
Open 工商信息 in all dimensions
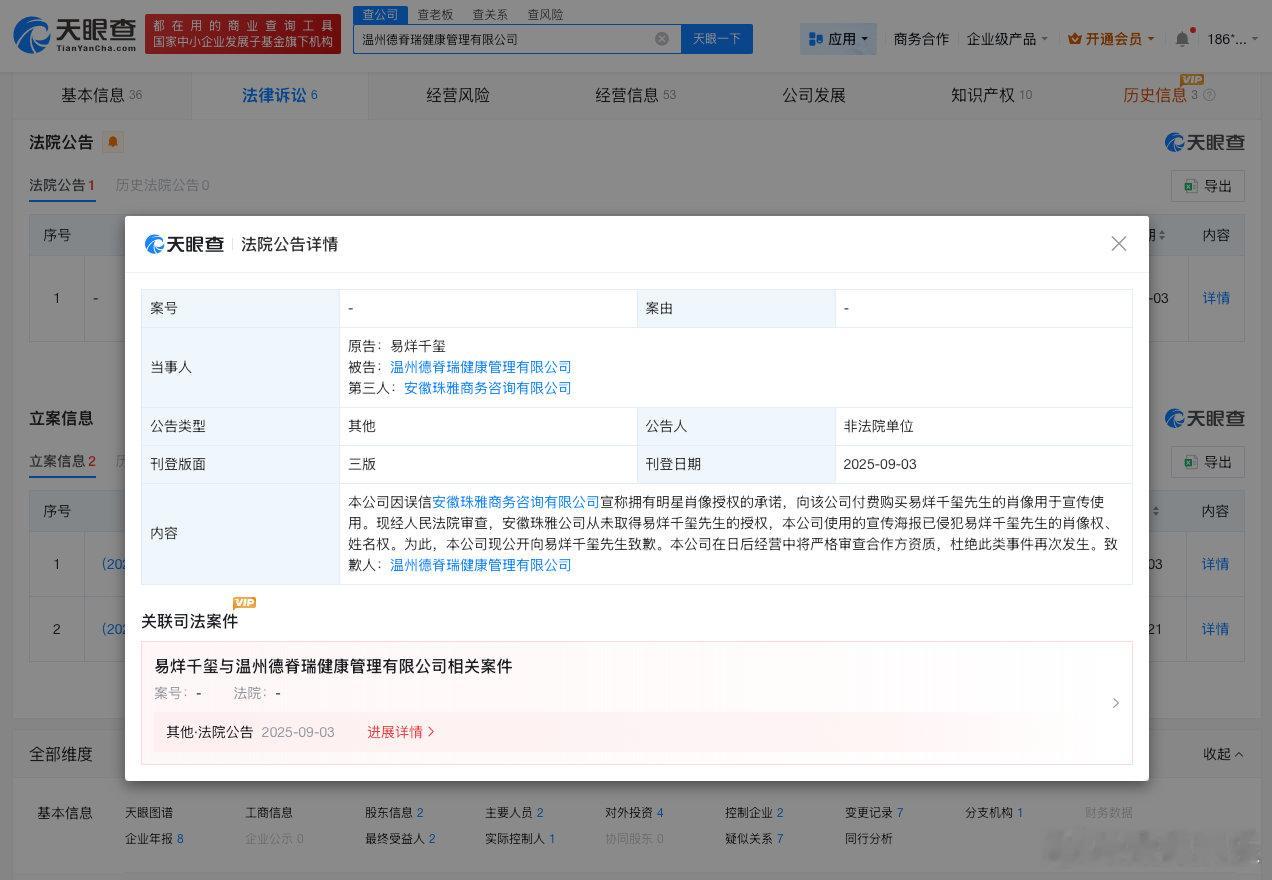(x=269, y=813)
